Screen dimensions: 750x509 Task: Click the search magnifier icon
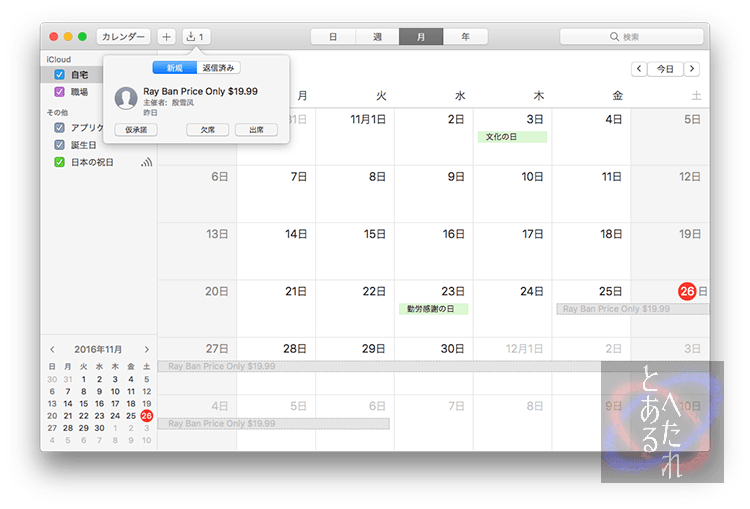tap(615, 37)
